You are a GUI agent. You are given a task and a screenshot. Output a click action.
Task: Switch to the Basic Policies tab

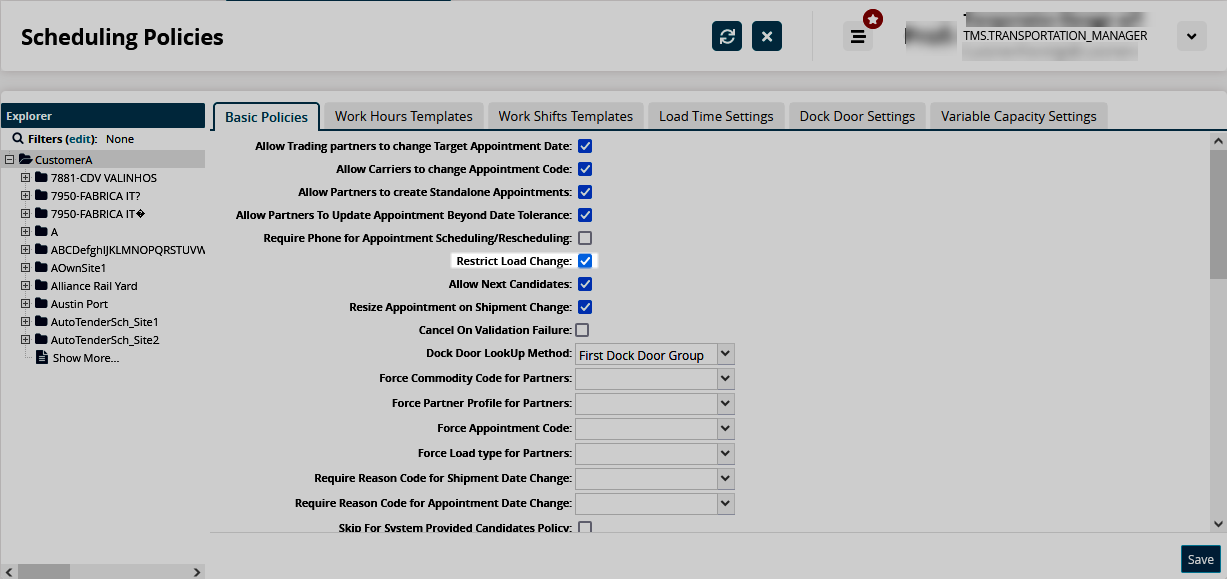[267, 116]
